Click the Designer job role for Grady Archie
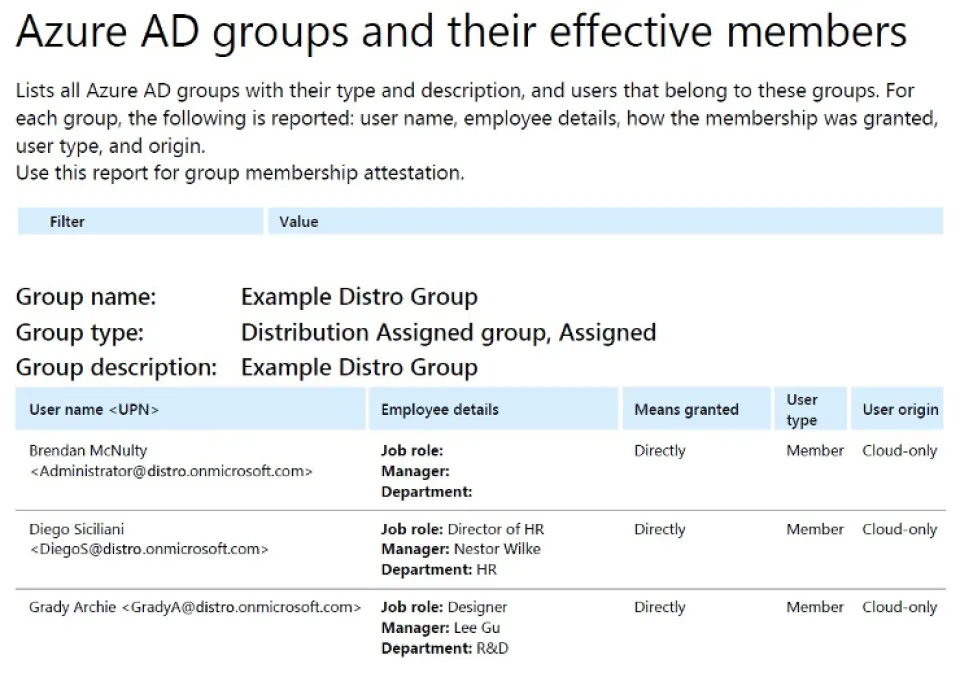 [477, 607]
